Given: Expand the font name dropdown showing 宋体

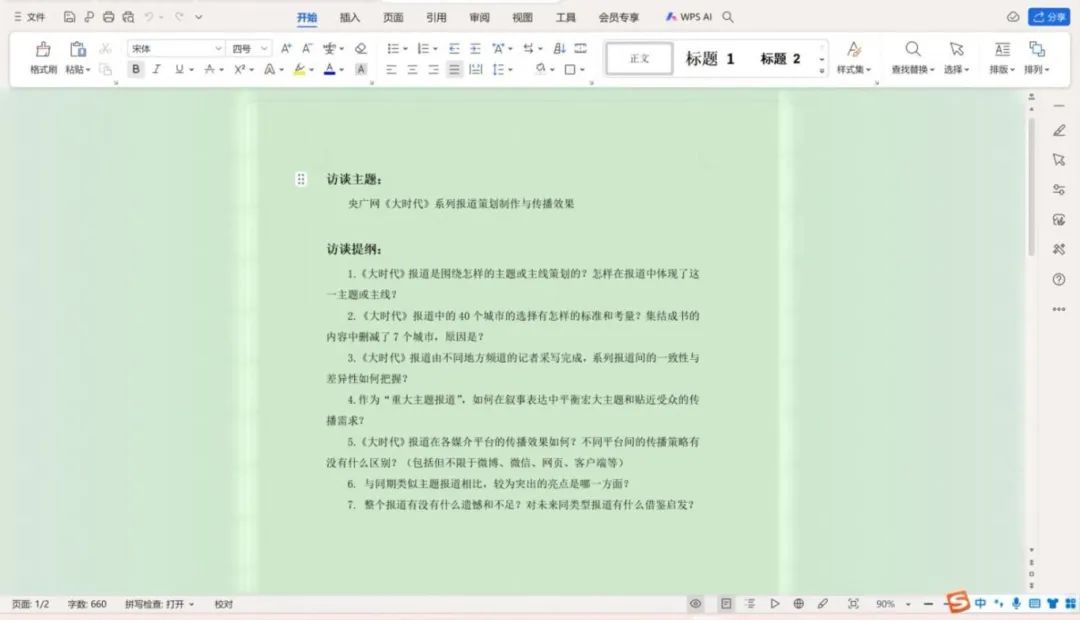Looking at the screenshot, I should click(218, 48).
